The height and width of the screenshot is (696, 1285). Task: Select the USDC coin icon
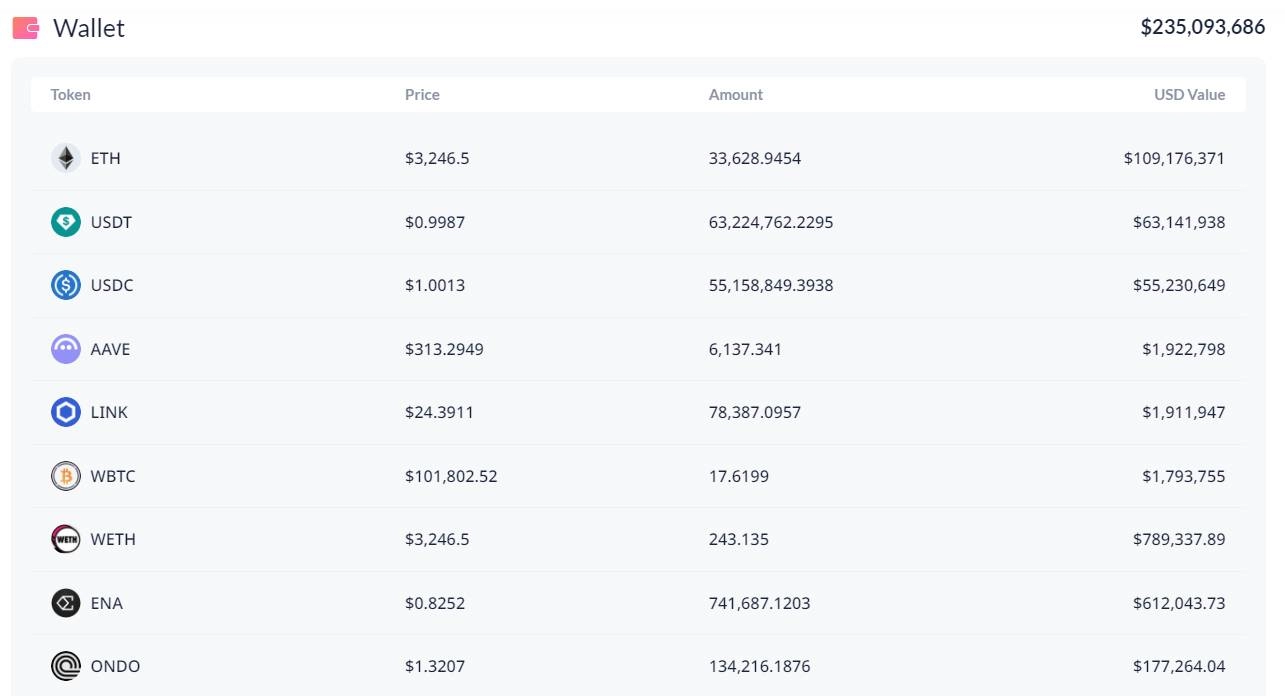click(x=66, y=285)
